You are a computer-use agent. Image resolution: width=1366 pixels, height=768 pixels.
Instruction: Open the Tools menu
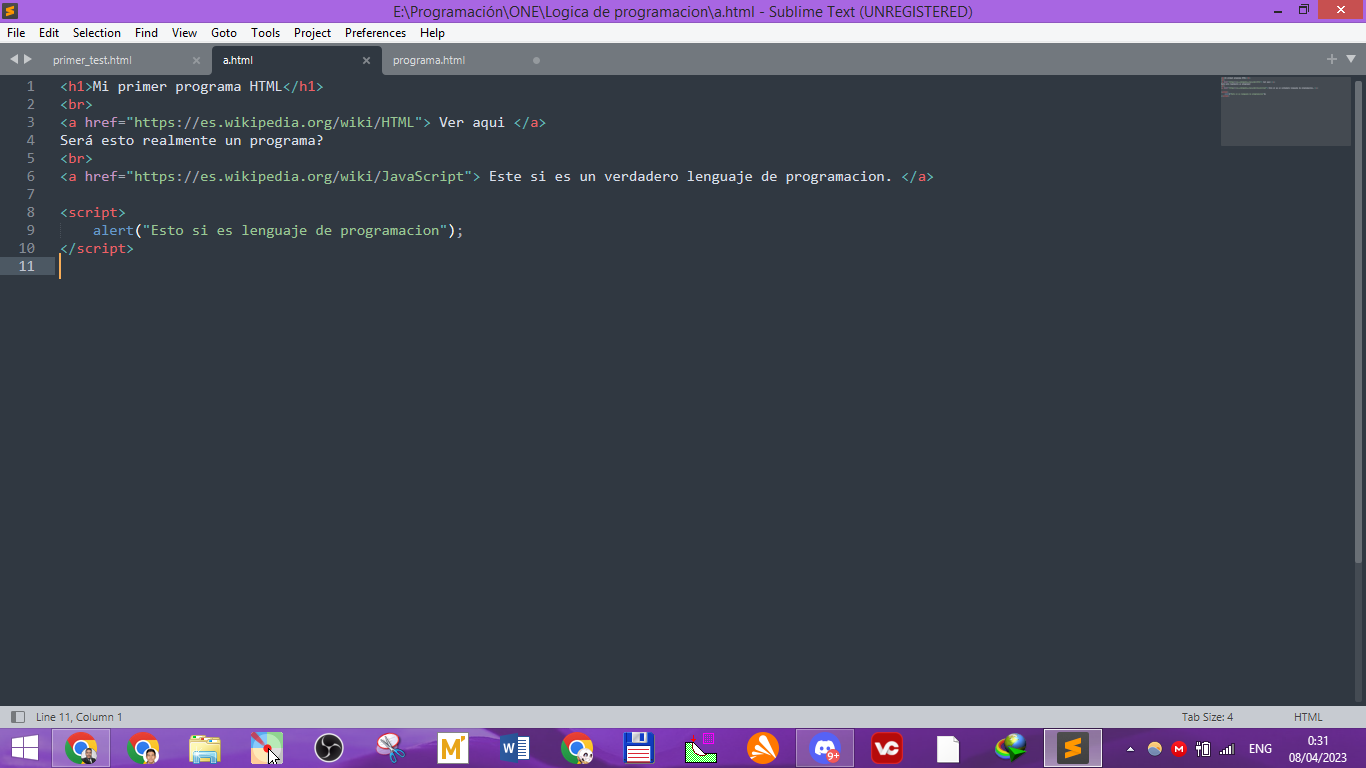click(265, 33)
